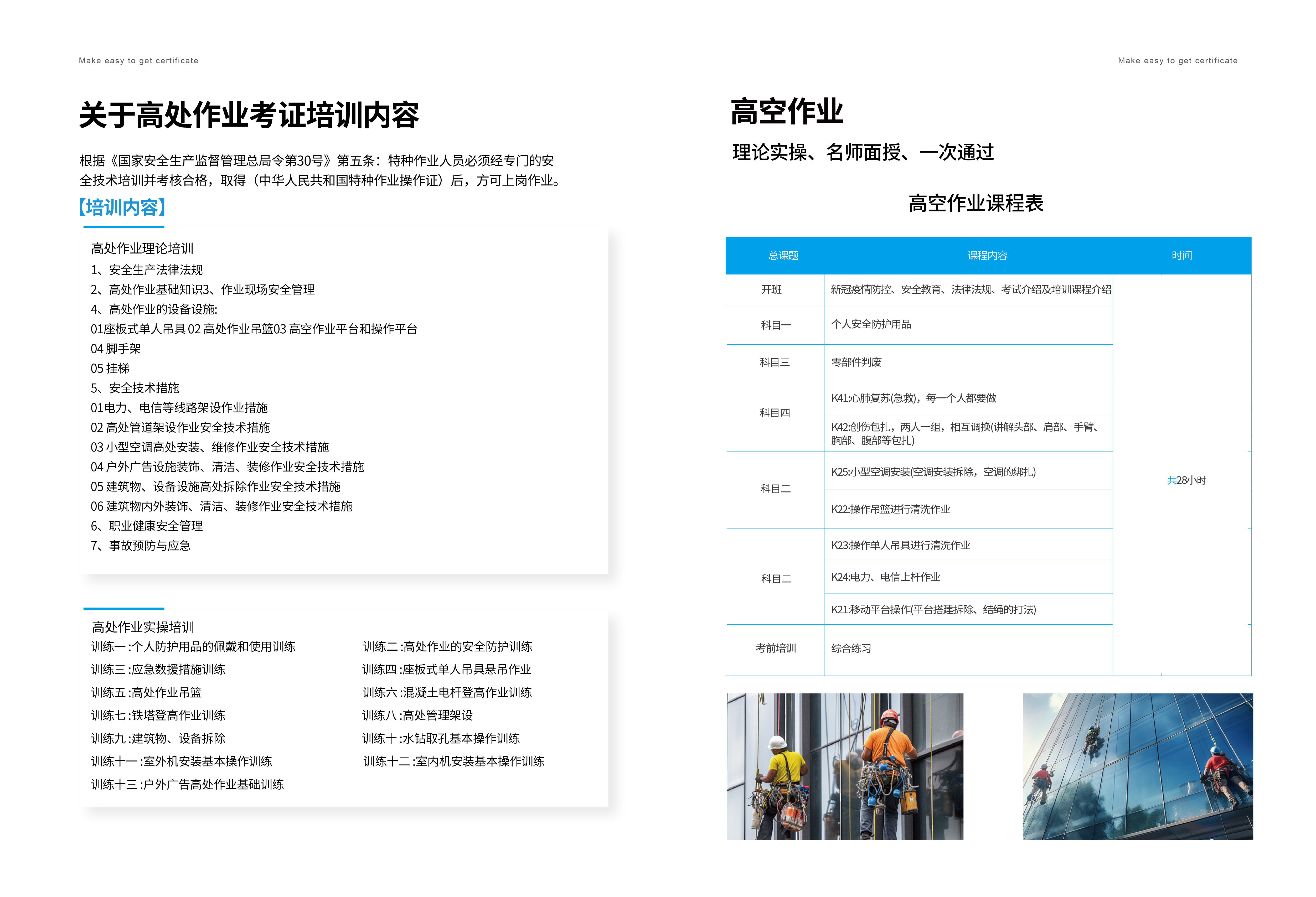Select K41 心肺复苏 course row

tap(914, 398)
